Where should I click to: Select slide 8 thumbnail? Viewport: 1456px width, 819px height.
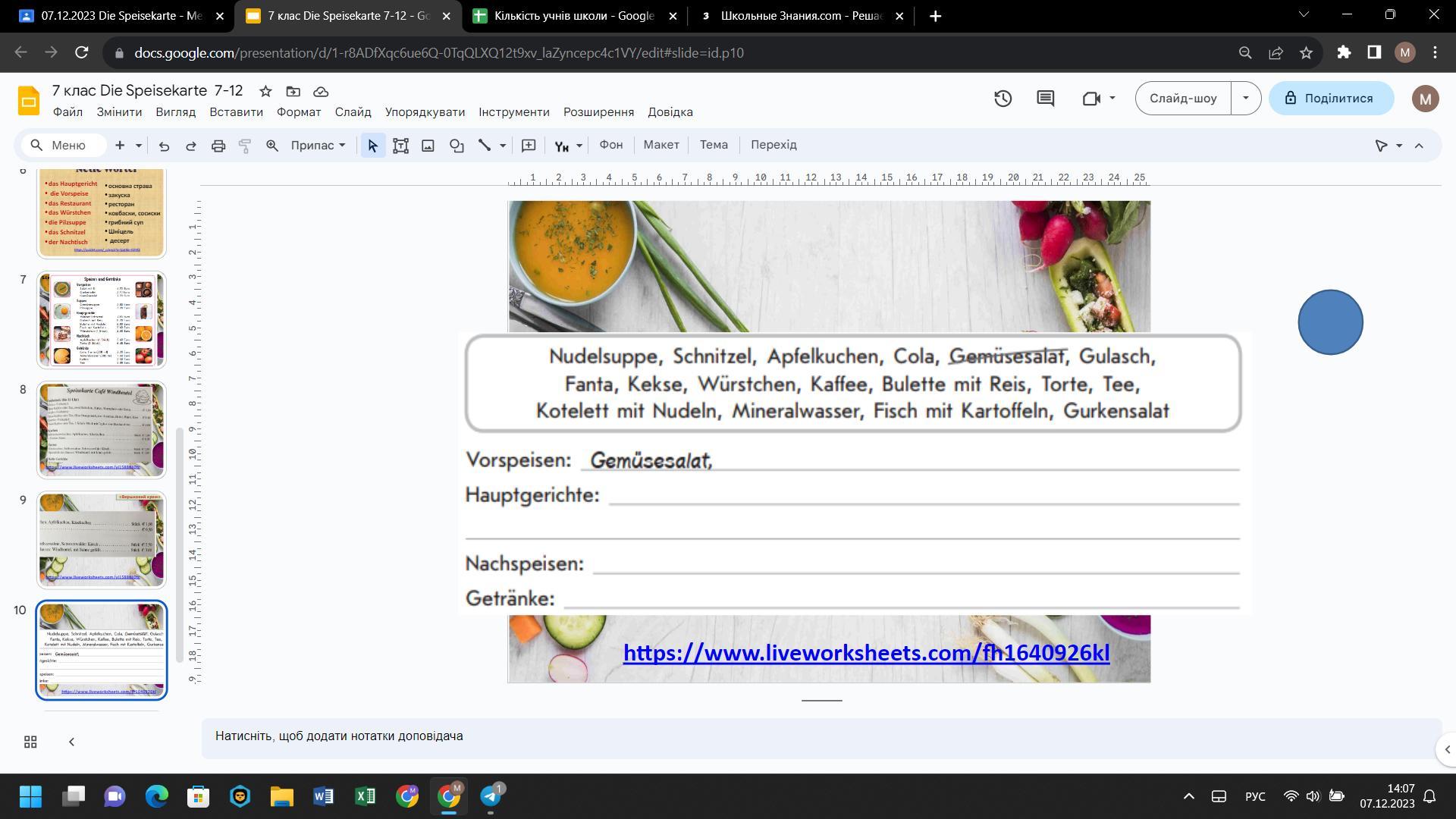click(102, 430)
